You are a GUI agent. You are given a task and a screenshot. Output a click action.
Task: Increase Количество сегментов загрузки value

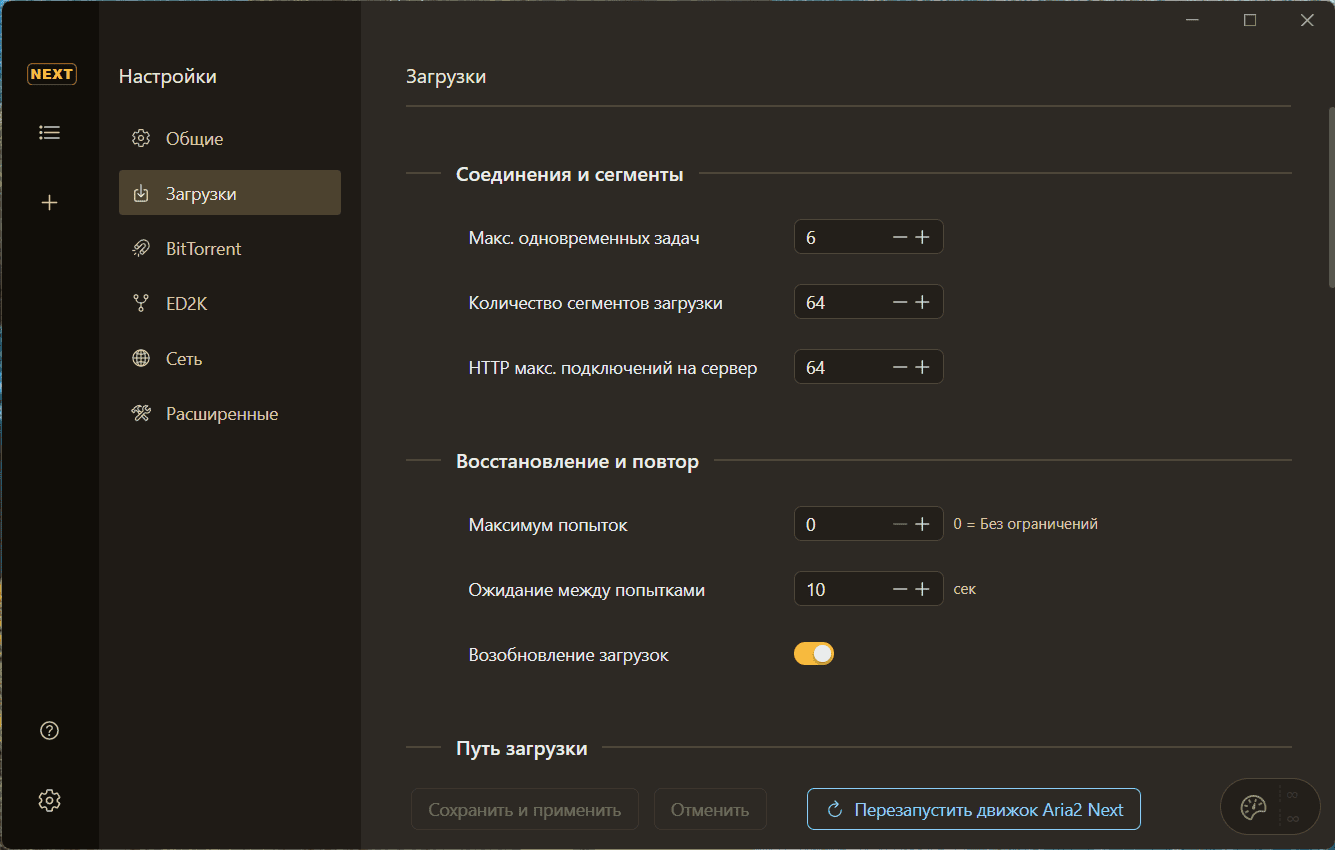[x=923, y=303]
